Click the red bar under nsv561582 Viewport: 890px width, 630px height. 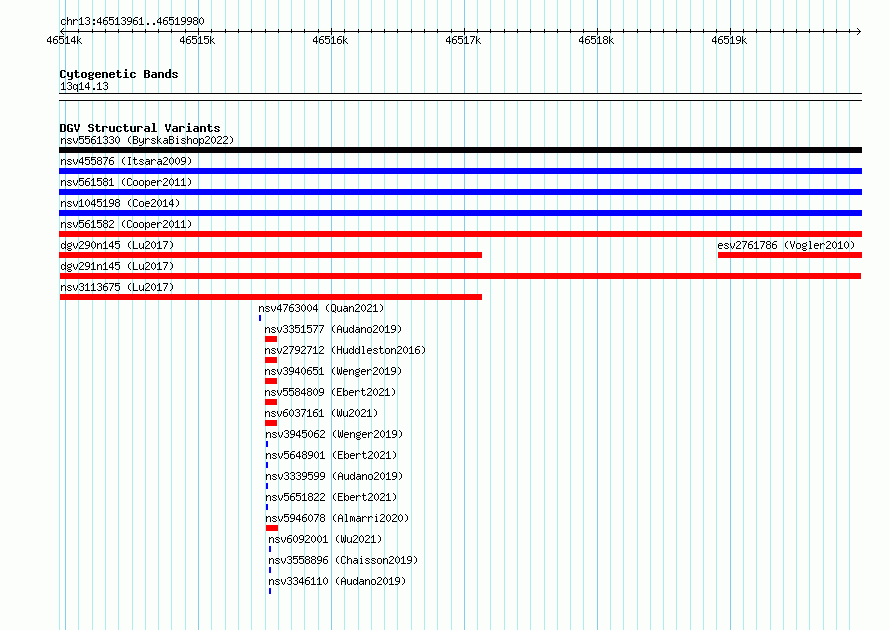point(460,234)
